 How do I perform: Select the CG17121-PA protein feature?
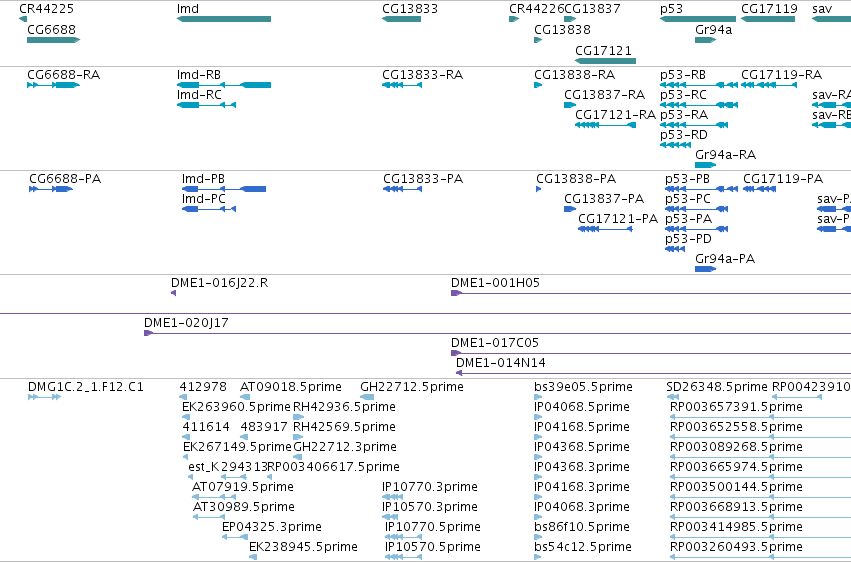tap(605, 229)
